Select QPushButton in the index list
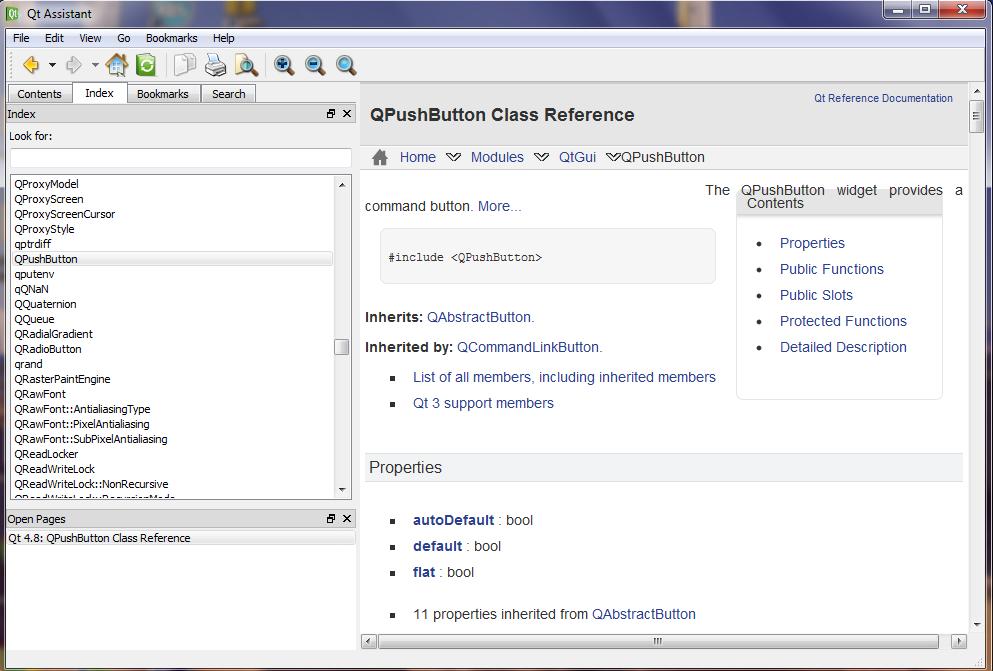Viewport: 993px width, 671px height. pos(172,259)
